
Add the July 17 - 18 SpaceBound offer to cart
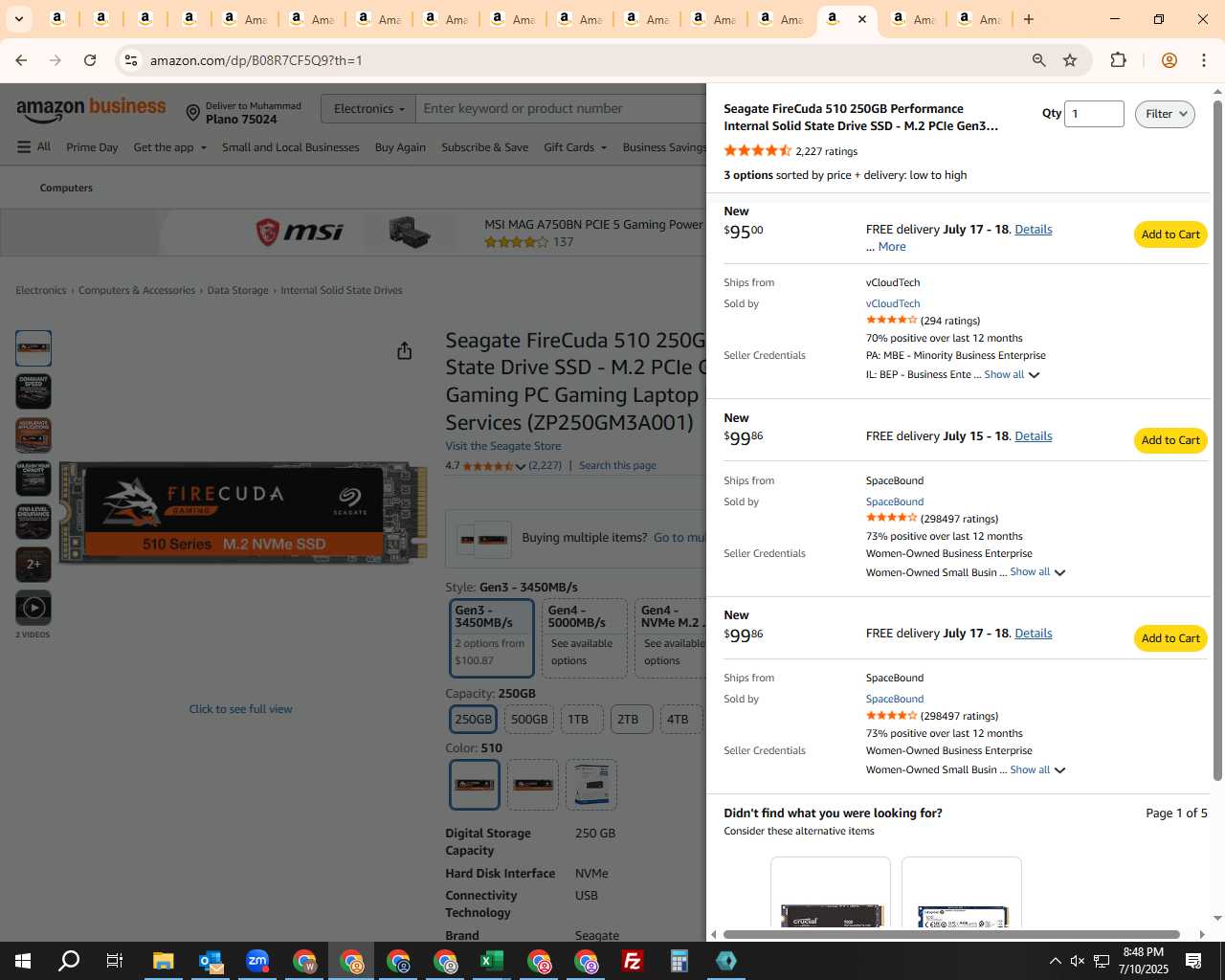point(1170,638)
